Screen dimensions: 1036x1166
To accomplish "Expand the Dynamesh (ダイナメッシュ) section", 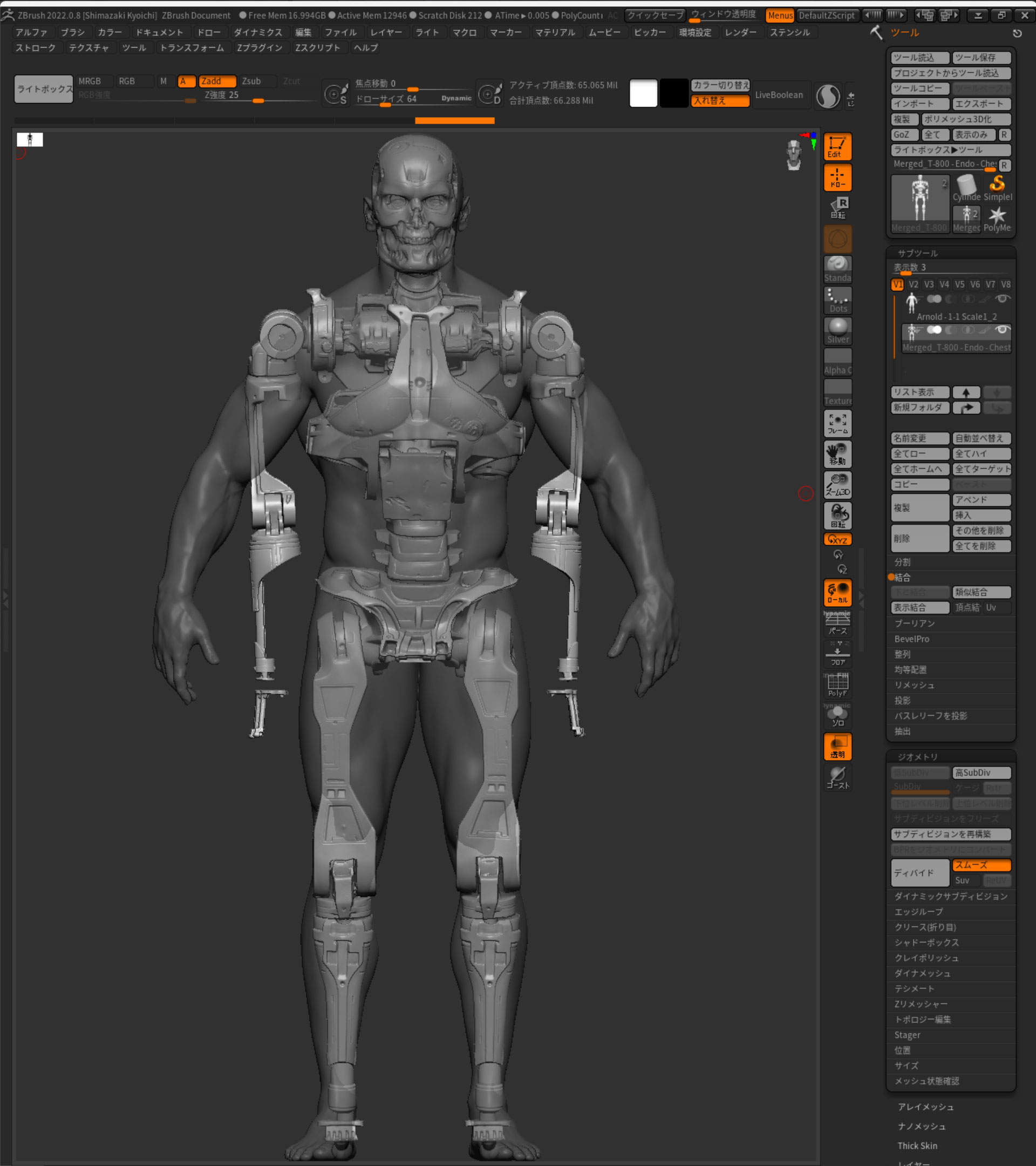I will (922, 973).
